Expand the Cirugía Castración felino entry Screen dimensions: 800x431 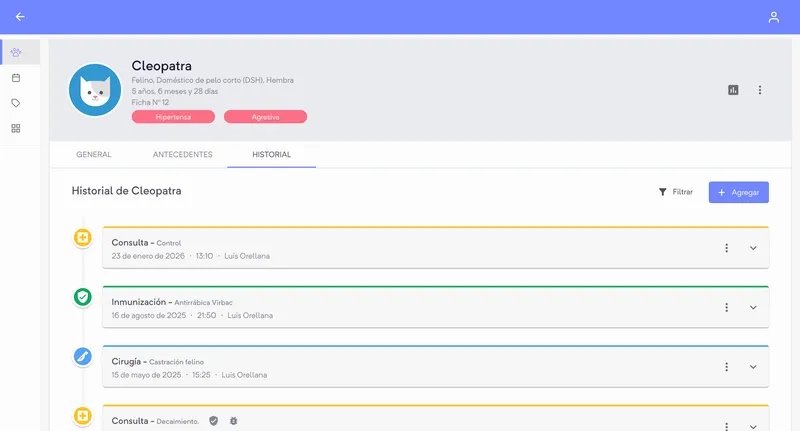753,367
